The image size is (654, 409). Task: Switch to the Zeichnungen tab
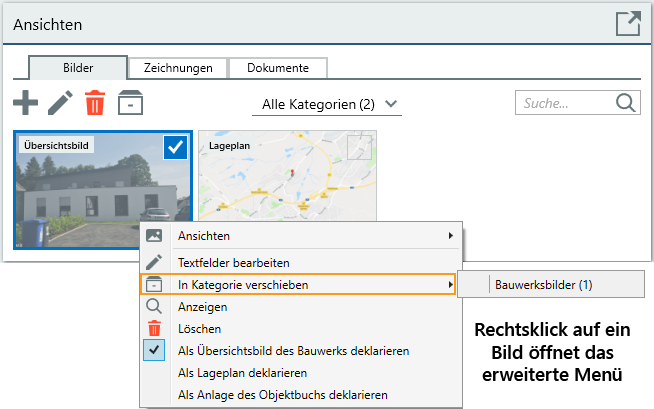(178, 68)
